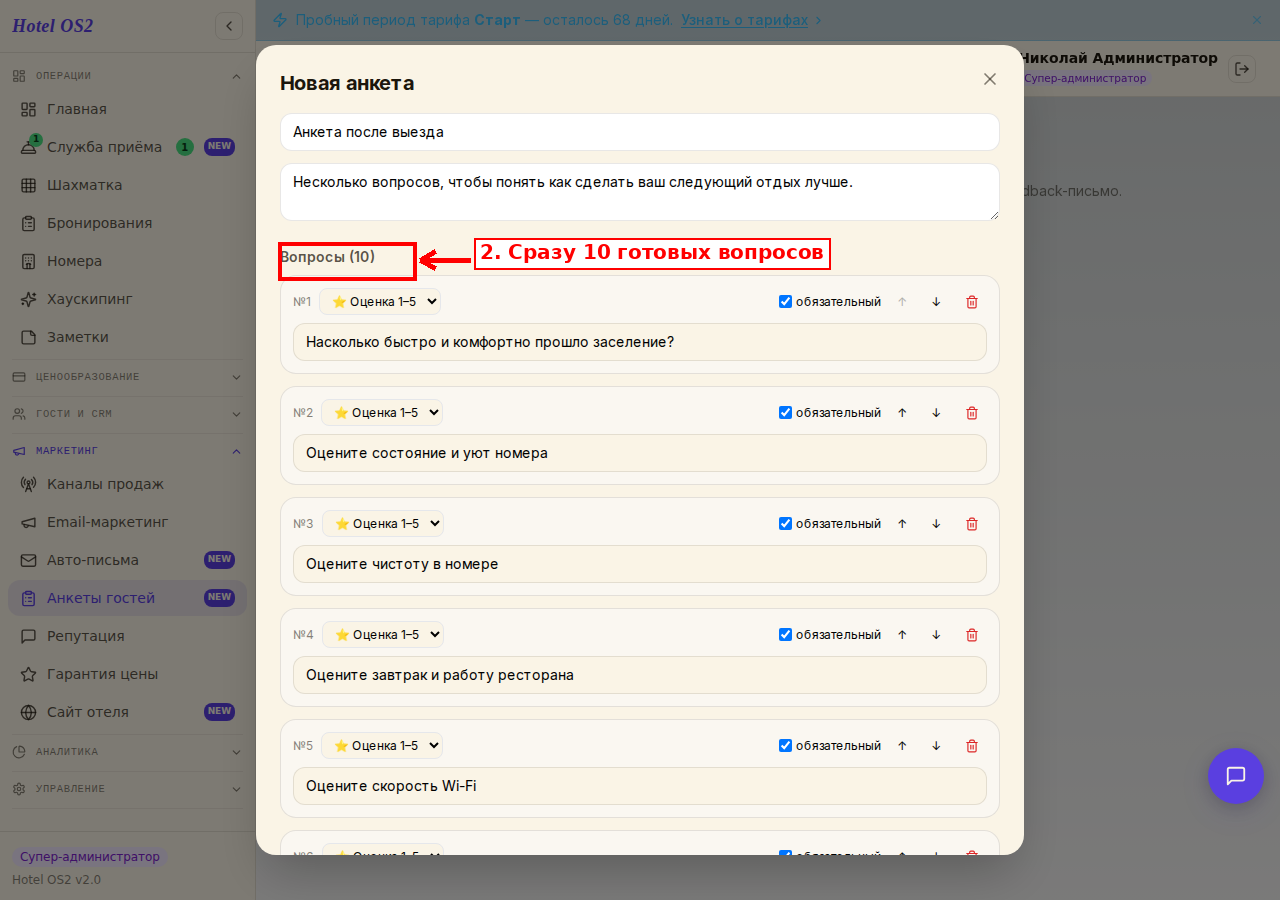Screen dimensions: 1280x900
Task: Open the Оценка 1–5 type dropdown for №2
Action: point(382,413)
